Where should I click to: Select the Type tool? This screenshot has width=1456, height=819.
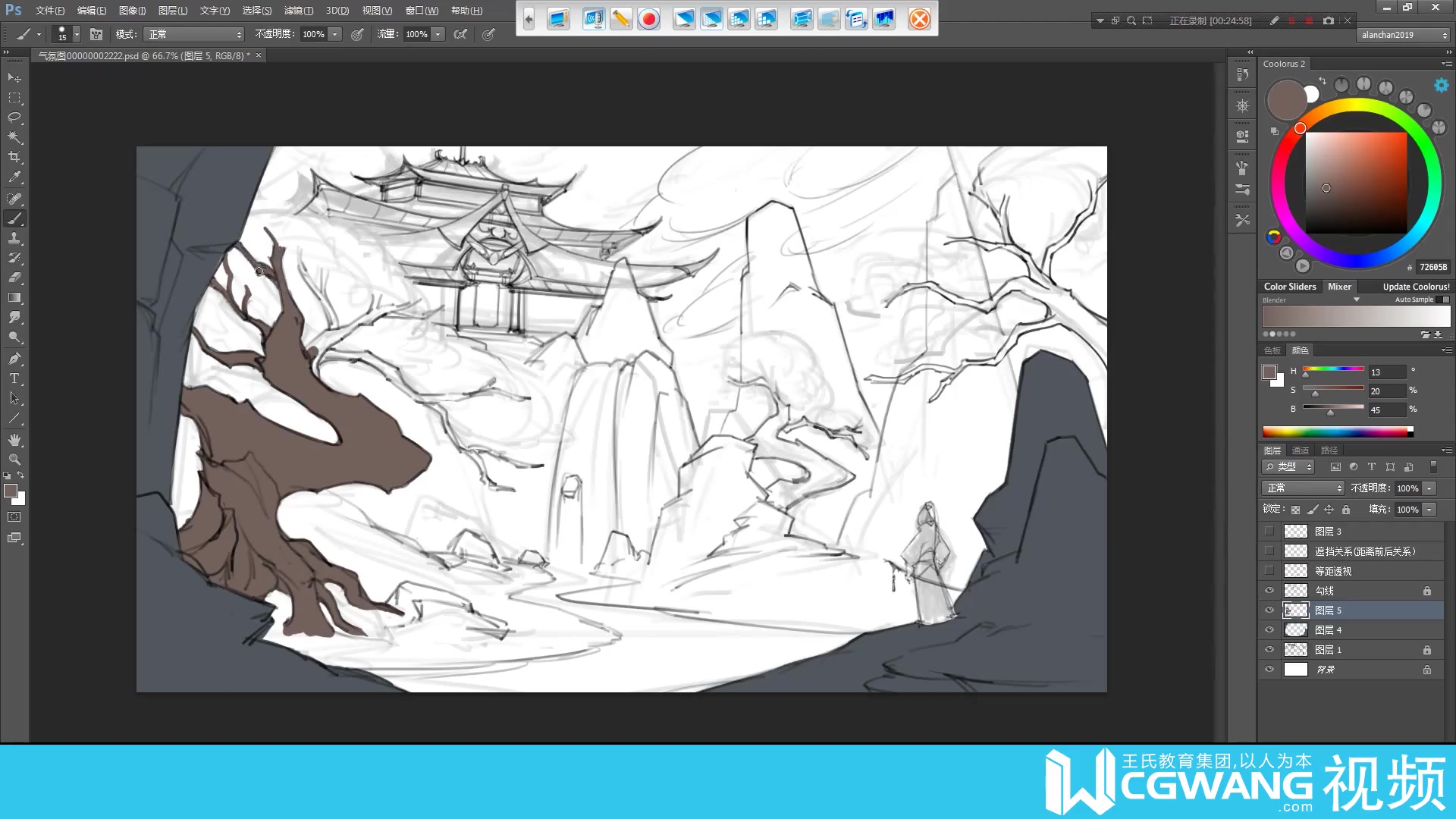click(x=14, y=378)
